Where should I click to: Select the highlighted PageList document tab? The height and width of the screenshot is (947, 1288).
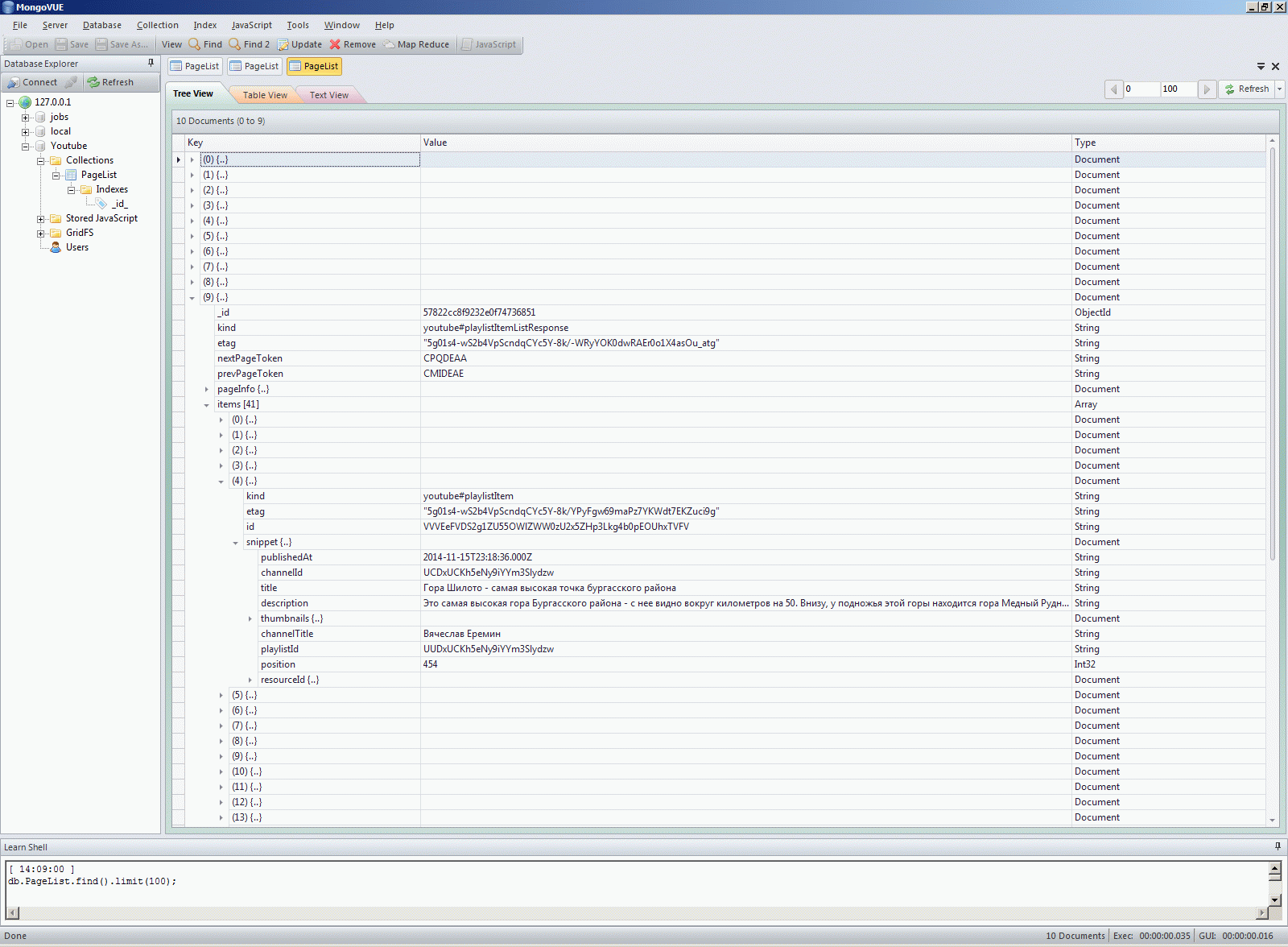coord(314,66)
